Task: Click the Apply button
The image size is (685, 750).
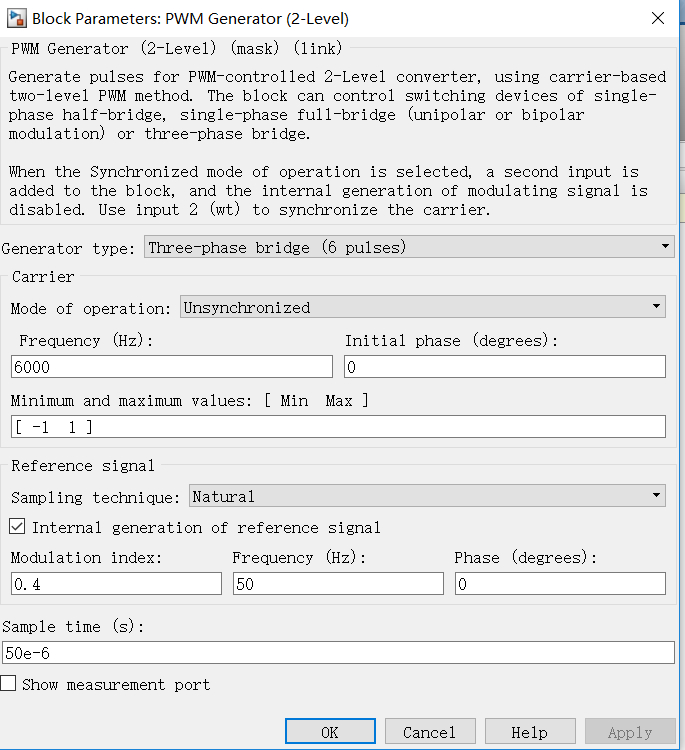Action: [x=629, y=732]
